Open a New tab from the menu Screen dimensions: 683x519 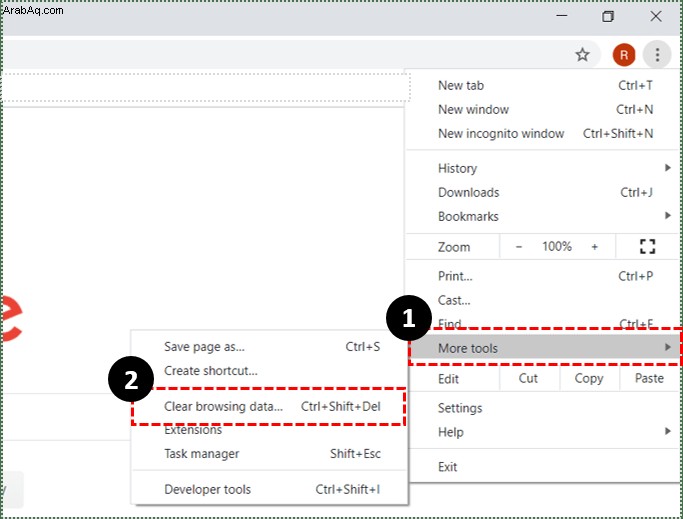click(543, 85)
